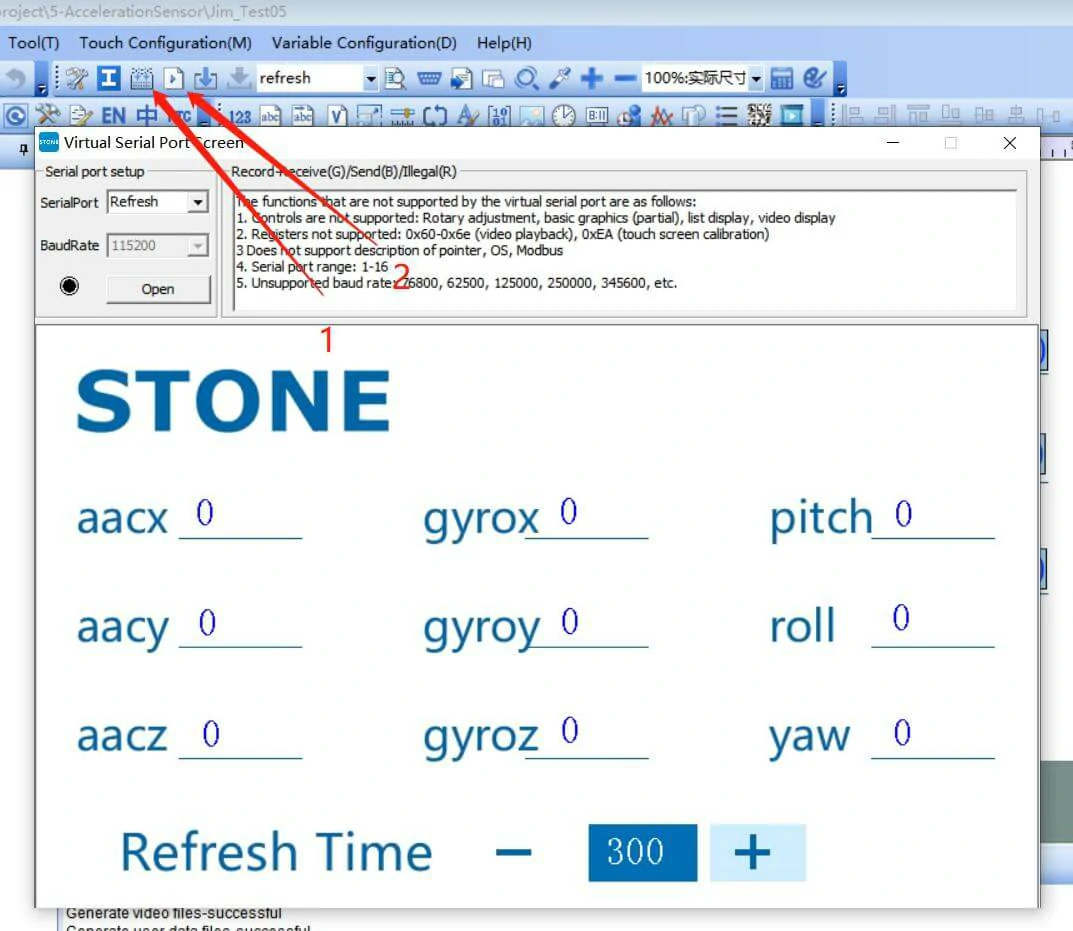Image resolution: width=1073 pixels, height=931 pixels.
Task: Insert the digital 8:11 time display
Action: pyautogui.click(x=597, y=116)
